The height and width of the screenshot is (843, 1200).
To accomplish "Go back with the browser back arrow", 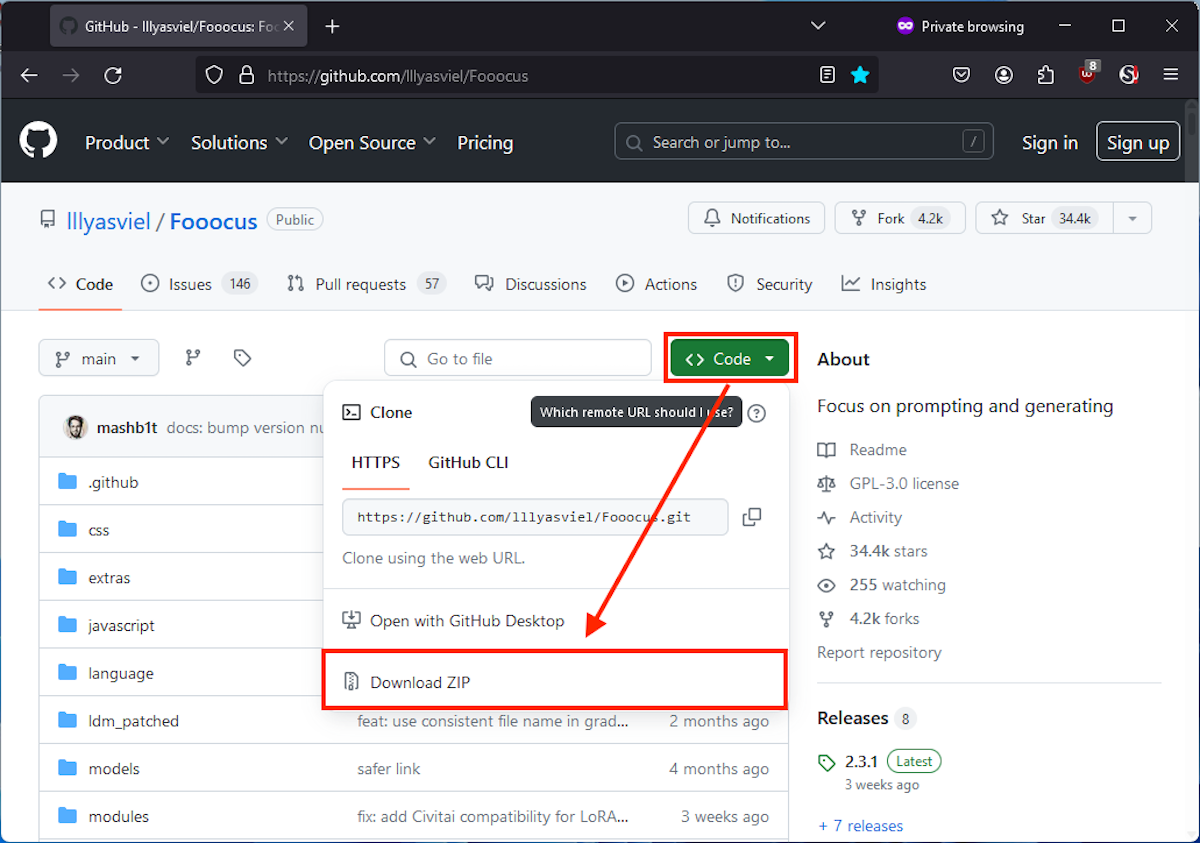I will [x=29, y=75].
